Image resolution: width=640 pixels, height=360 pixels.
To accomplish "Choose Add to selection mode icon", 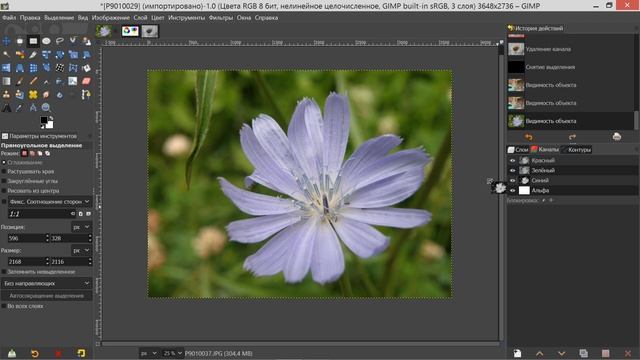I will coord(32,153).
